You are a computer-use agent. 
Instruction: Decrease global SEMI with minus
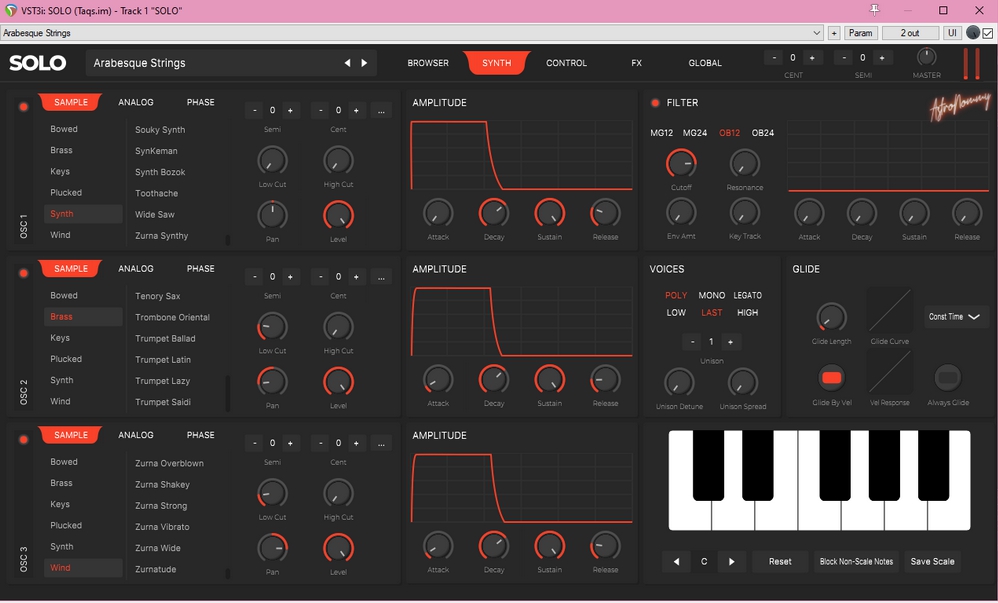(x=843, y=58)
